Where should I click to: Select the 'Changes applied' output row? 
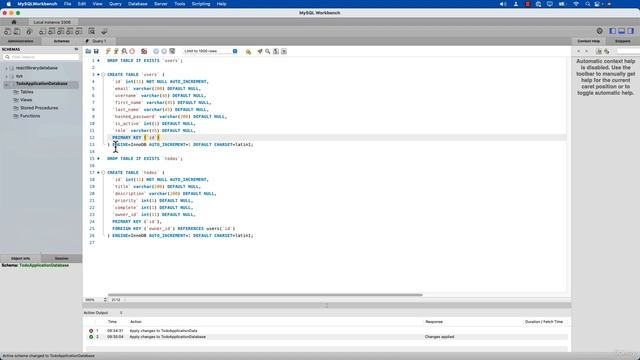pyautogui.click(x=328, y=337)
